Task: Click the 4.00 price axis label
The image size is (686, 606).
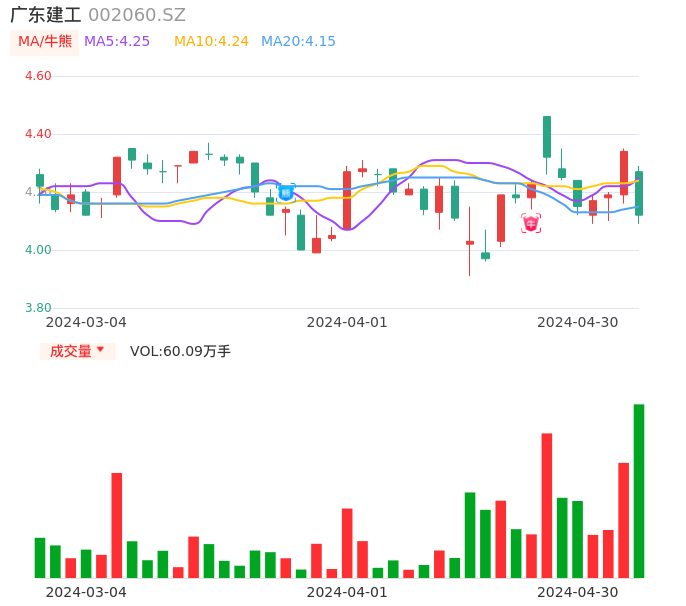Action: pyautogui.click(x=38, y=250)
